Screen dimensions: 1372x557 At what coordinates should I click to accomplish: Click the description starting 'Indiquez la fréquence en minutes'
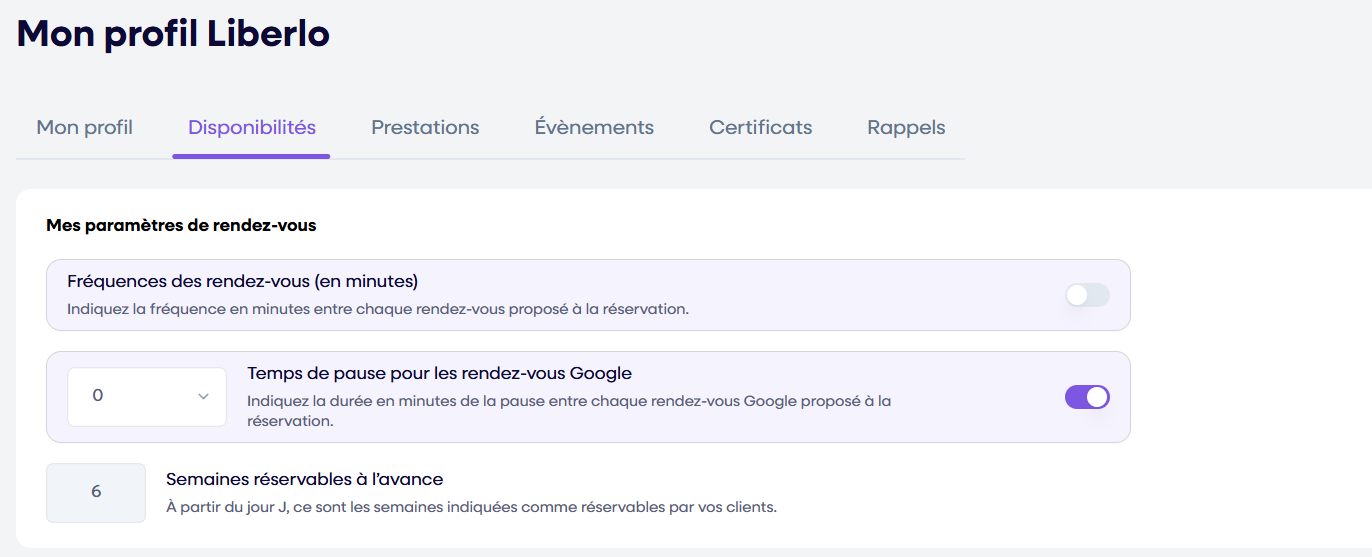[378, 309]
